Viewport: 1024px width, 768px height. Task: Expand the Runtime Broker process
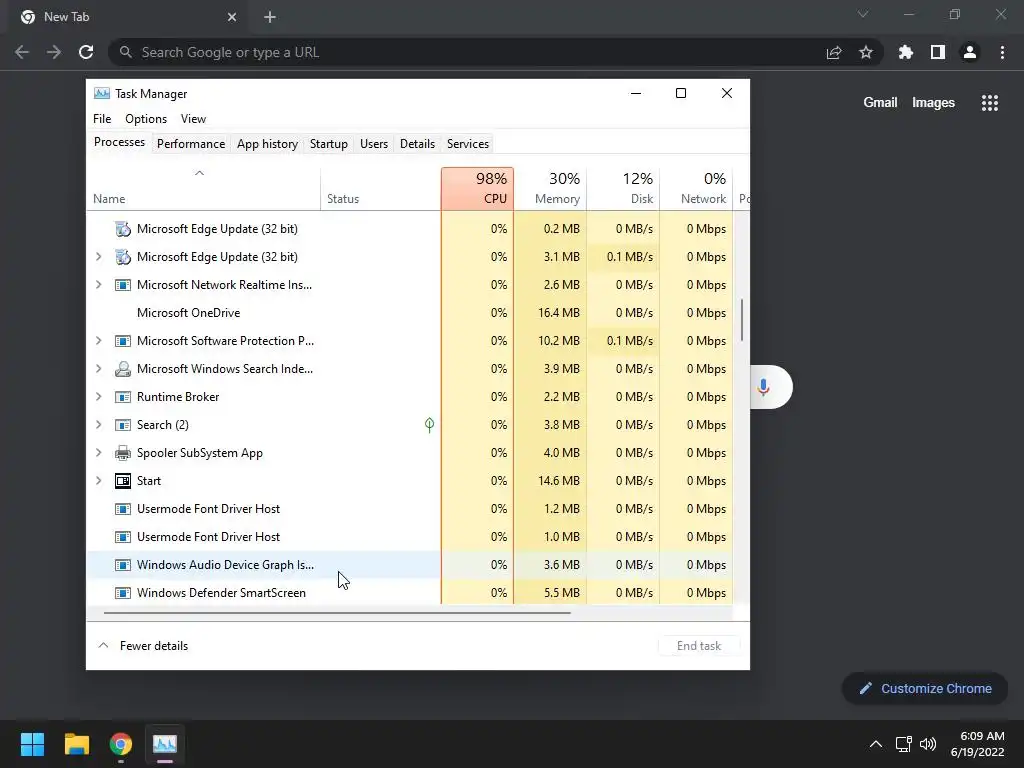tap(99, 397)
